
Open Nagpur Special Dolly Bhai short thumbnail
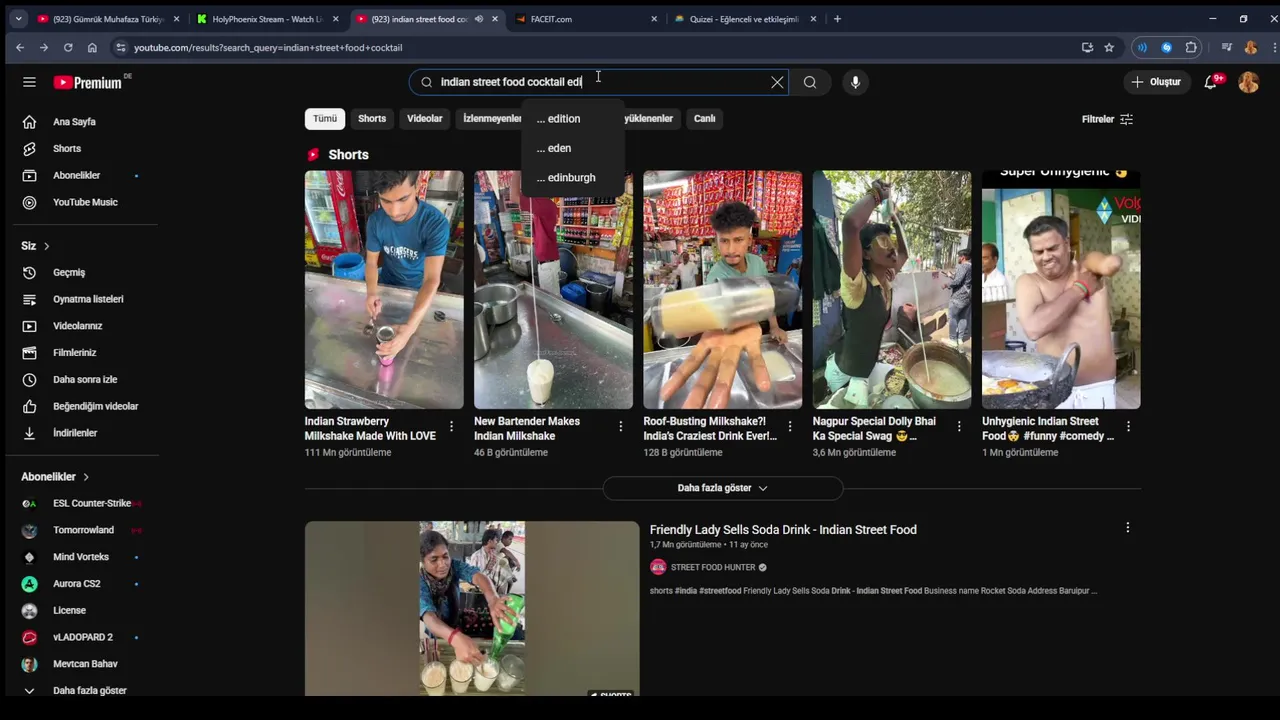pyautogui.click(x=892, y=290)
